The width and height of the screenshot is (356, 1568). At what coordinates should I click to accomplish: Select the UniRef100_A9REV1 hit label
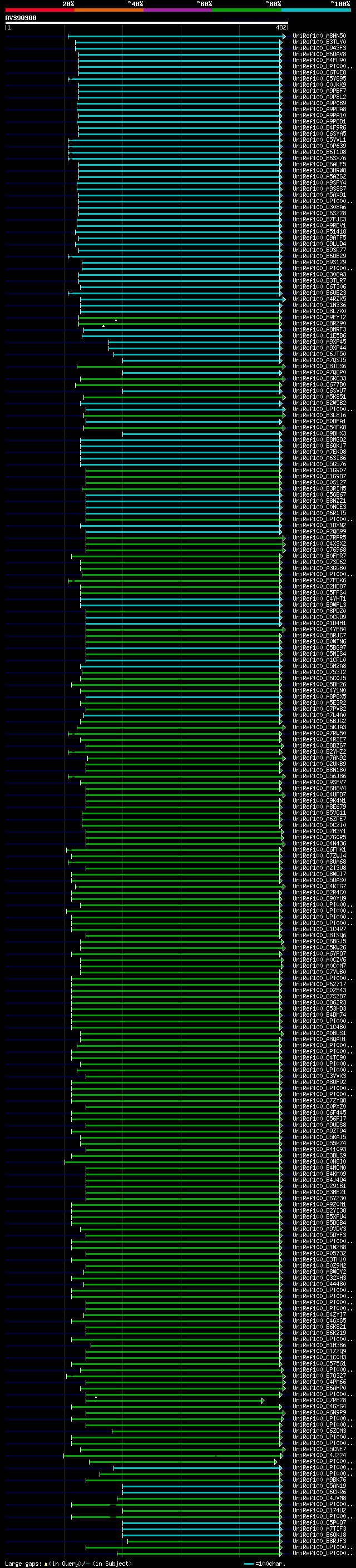pyautogui.click(x=319, y=226)
